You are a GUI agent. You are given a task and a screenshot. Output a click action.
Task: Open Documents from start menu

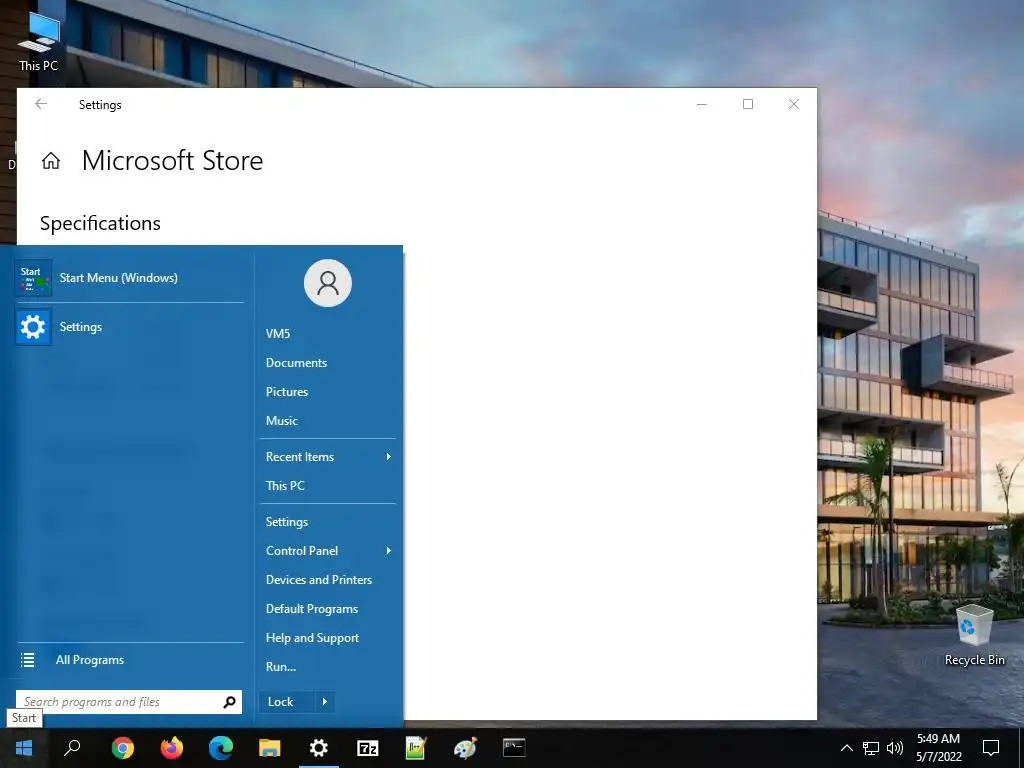(x=296, y=363)
